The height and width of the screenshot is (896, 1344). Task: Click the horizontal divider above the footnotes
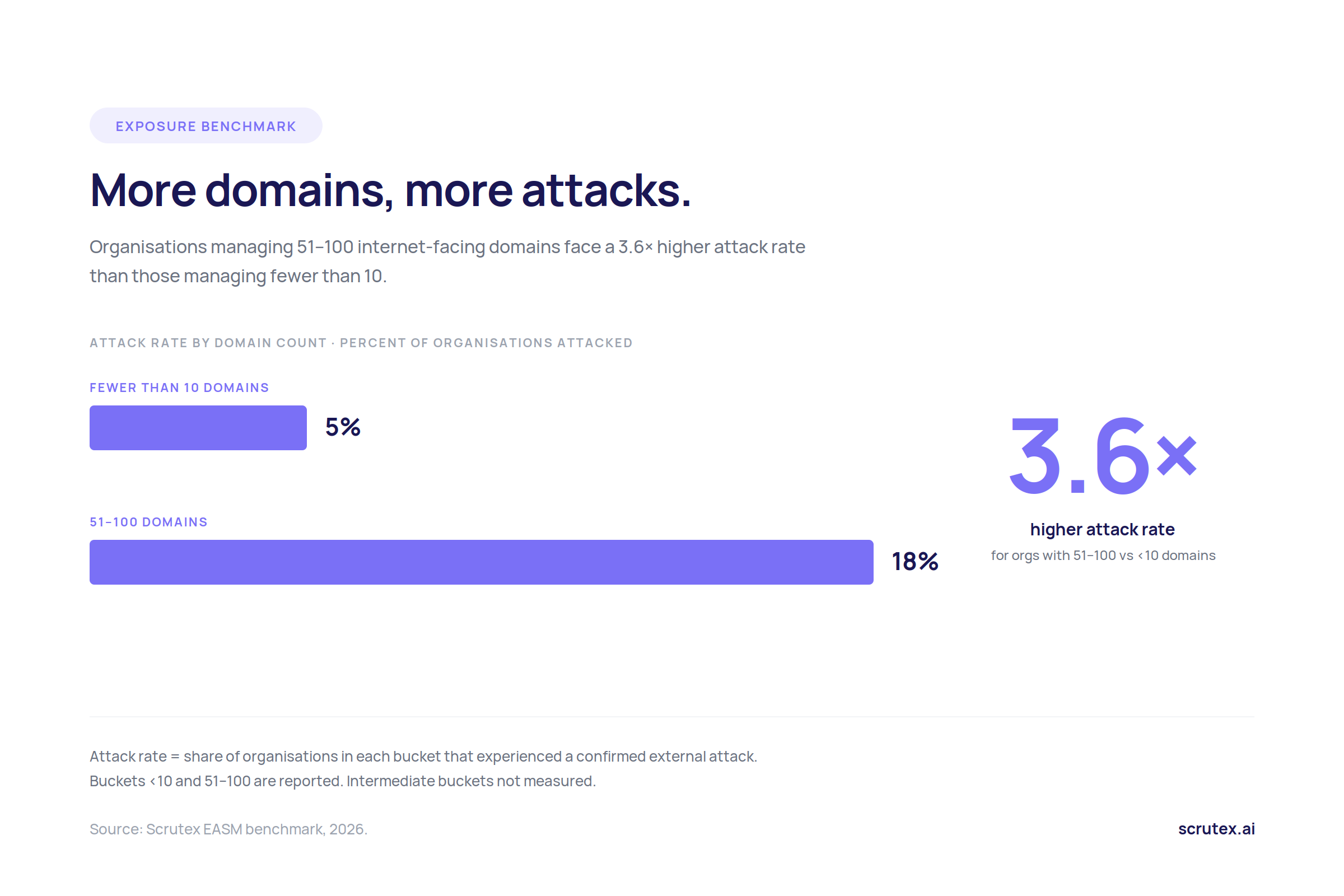click(672, 717)
